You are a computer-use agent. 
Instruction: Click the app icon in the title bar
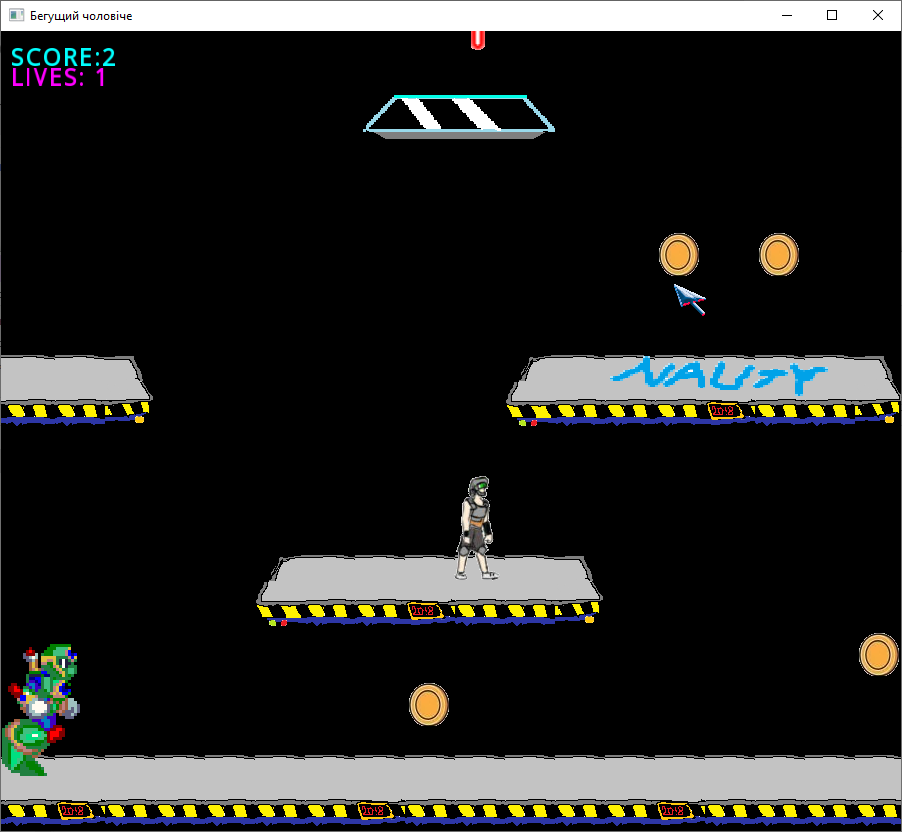pyautogui.click(x=16, y=16)
